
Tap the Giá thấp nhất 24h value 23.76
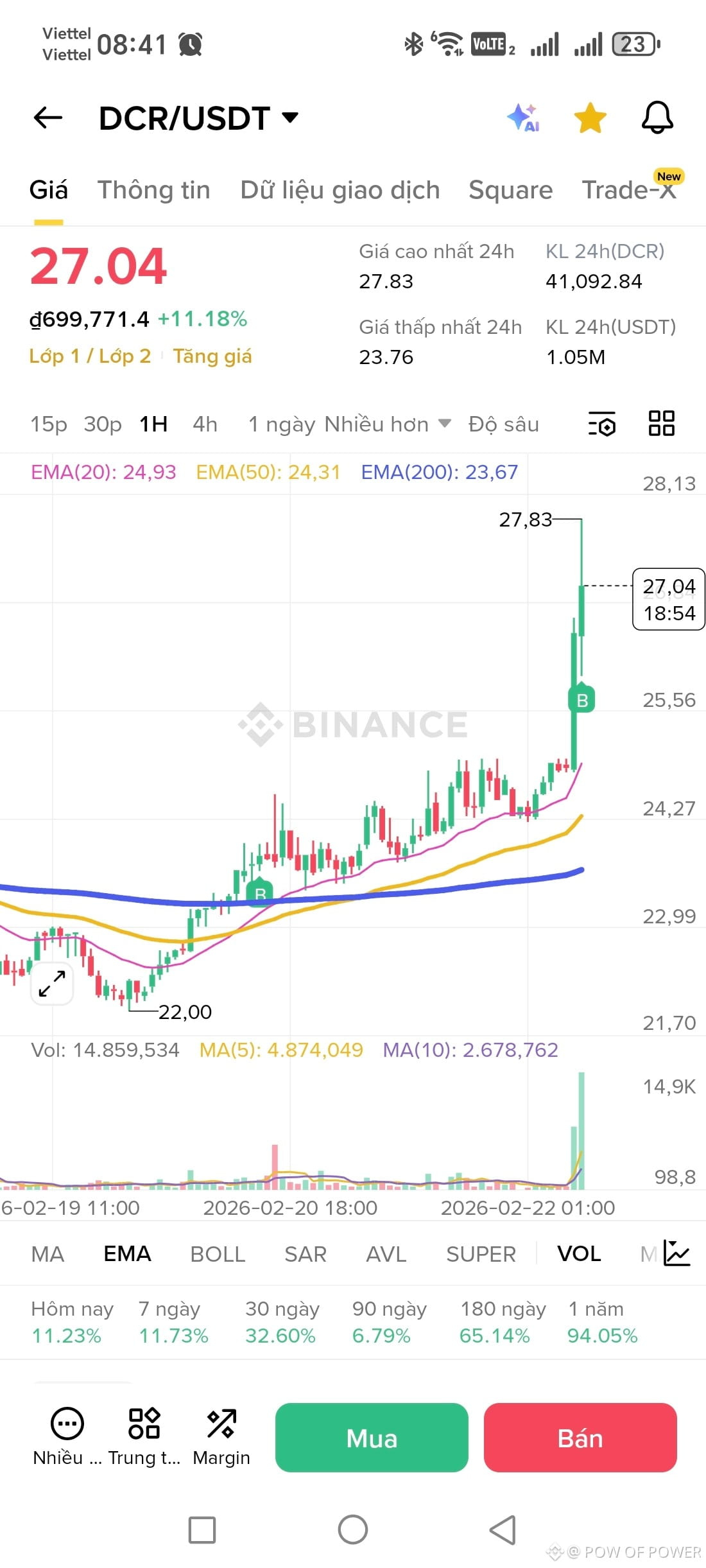pos(386,357)
